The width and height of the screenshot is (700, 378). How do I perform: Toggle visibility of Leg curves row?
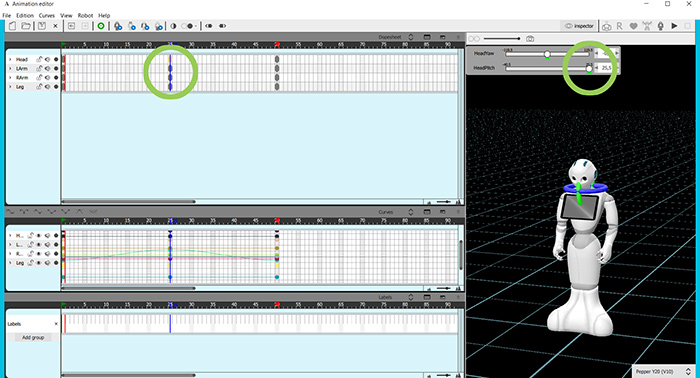[39, 262]
